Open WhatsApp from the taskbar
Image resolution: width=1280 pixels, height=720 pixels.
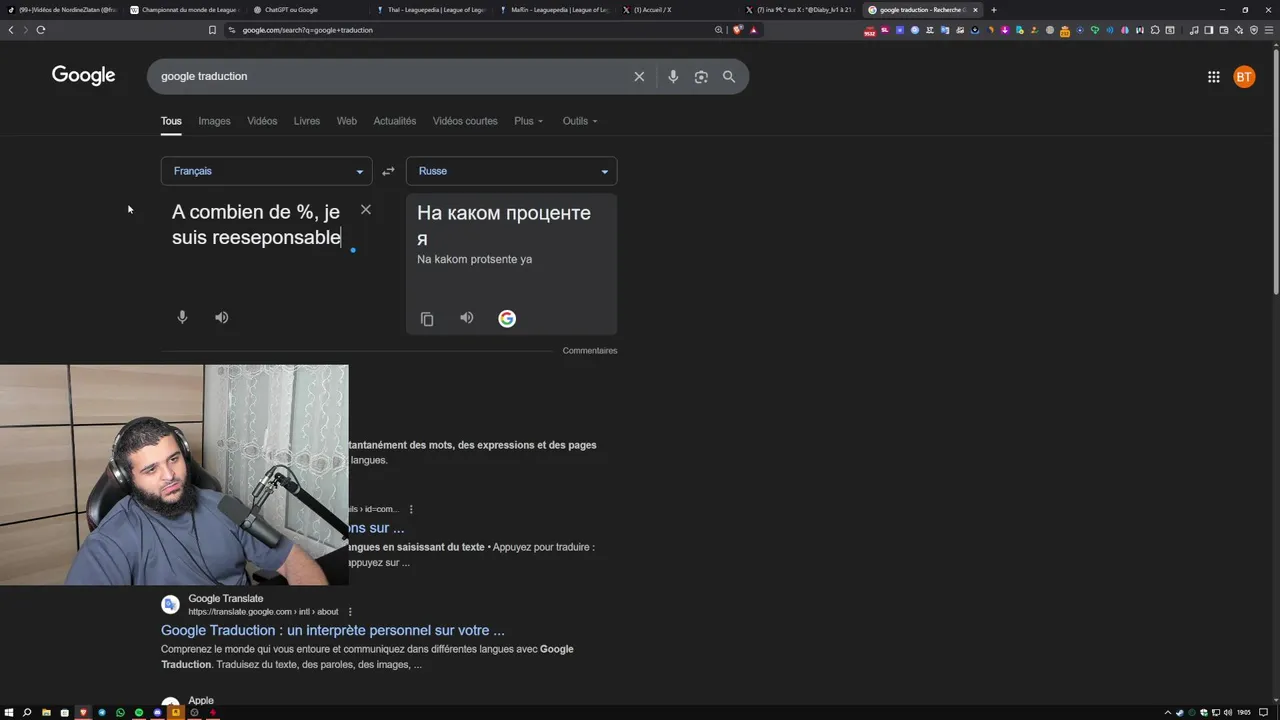click(x=120, y=713)
